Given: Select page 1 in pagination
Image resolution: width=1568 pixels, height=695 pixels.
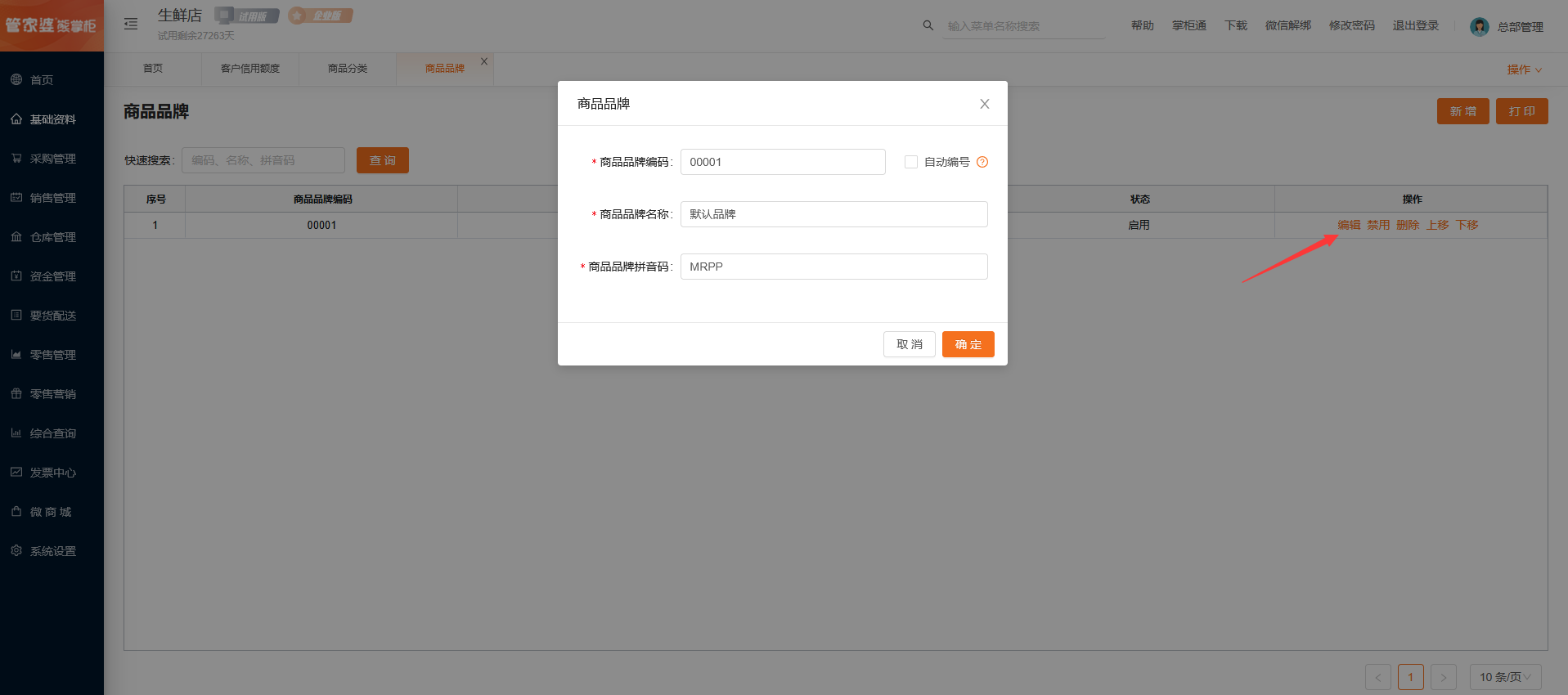Looking at the screenshot, I should coord(1411,677).
